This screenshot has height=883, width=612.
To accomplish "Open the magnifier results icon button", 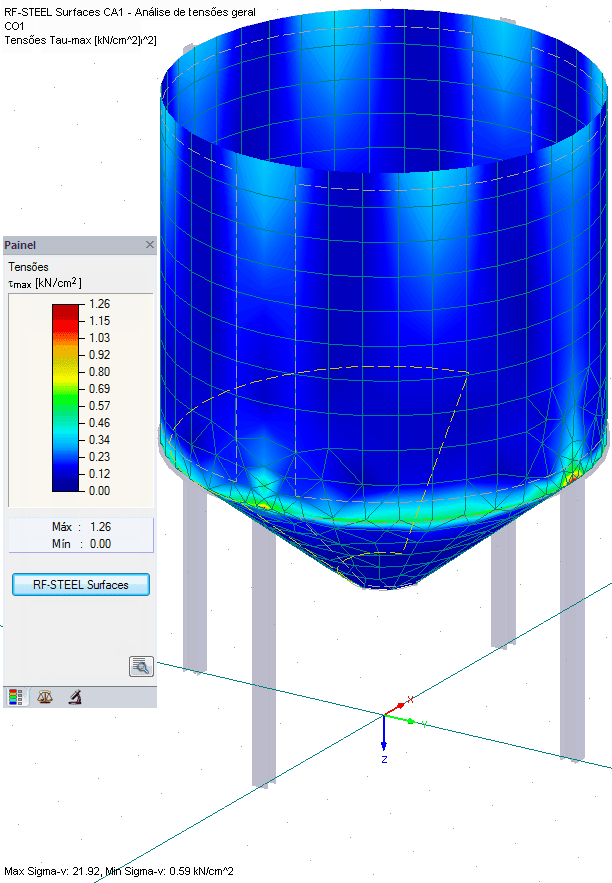I will click(141, 667).
